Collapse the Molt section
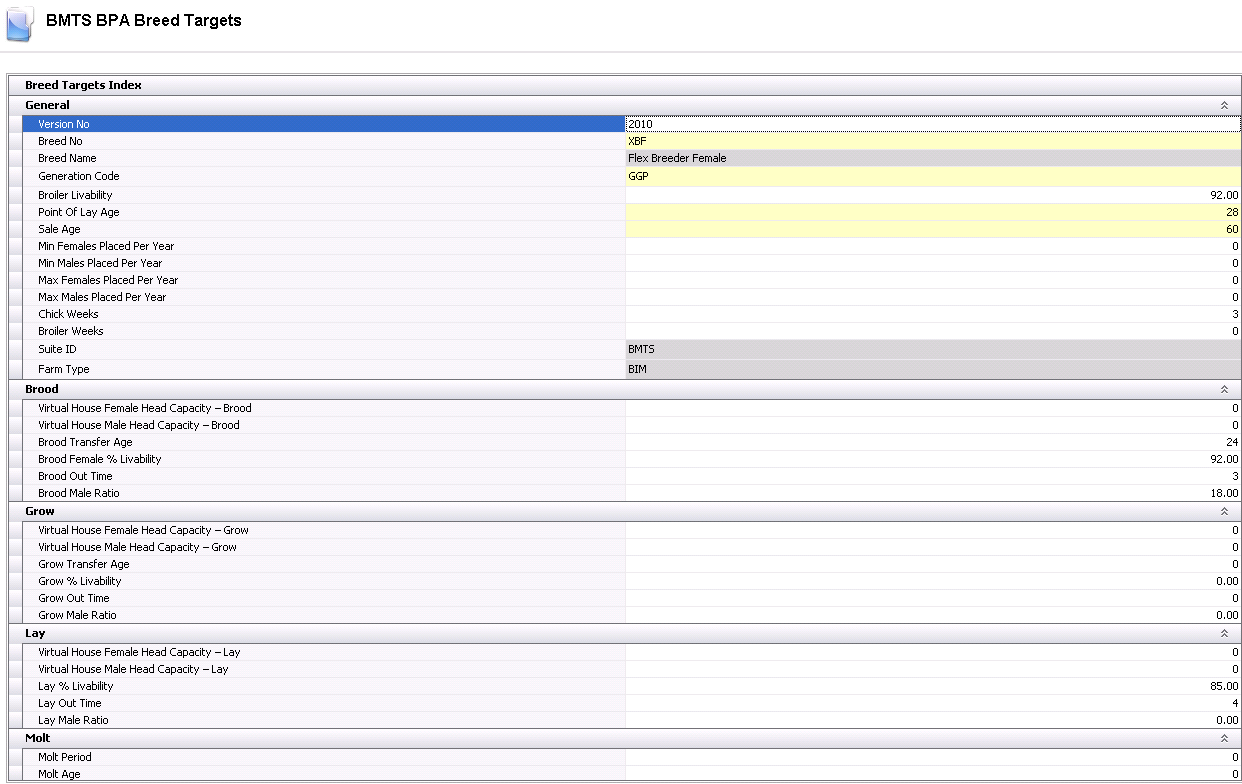1242x784 pixels. pos(1223,738)
